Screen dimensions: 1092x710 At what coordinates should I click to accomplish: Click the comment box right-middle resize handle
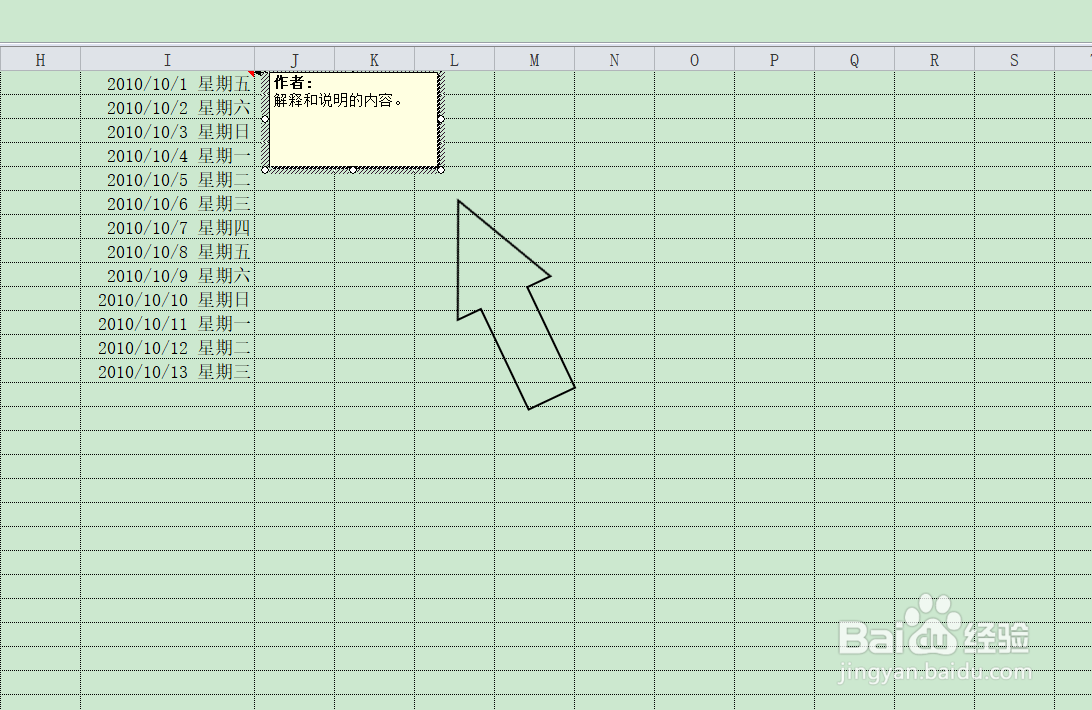click(x=441, y=119)
